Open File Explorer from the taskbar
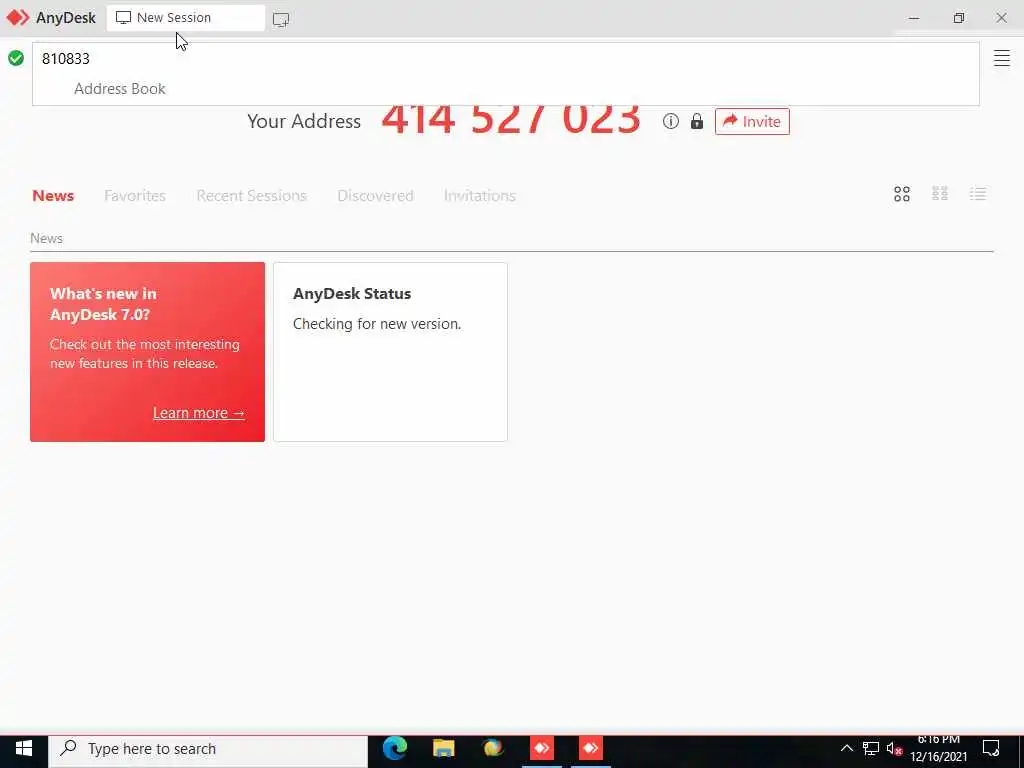 [x=444, y=748]
